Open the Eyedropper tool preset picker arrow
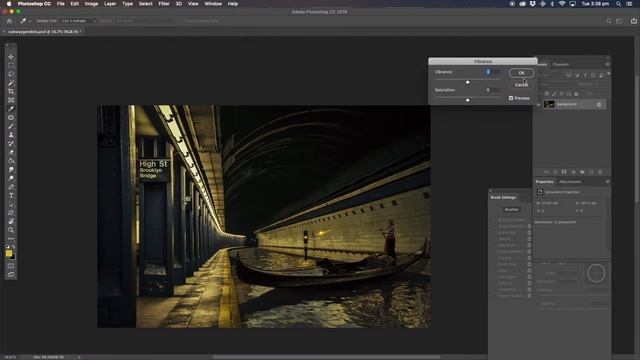640x360 pixels. [30, 21]
